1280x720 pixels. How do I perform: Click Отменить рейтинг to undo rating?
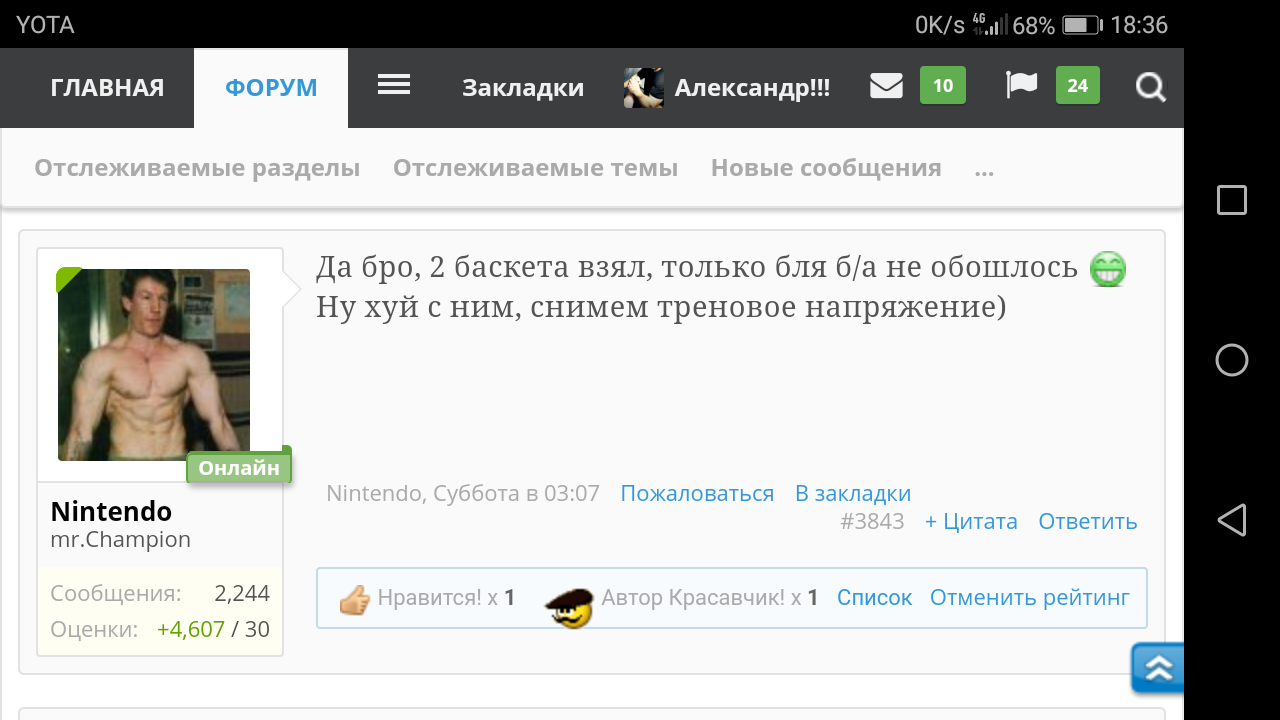(x=1030, y=597)
